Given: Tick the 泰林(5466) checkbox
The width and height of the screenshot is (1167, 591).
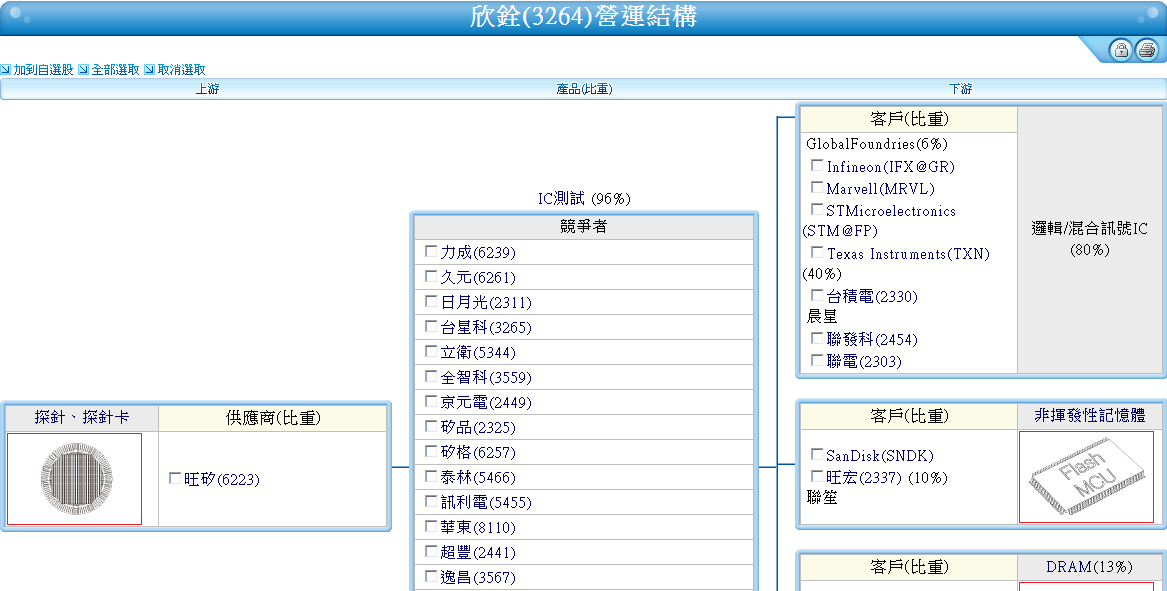Looking at the screenshot, I should pos(431,476).
